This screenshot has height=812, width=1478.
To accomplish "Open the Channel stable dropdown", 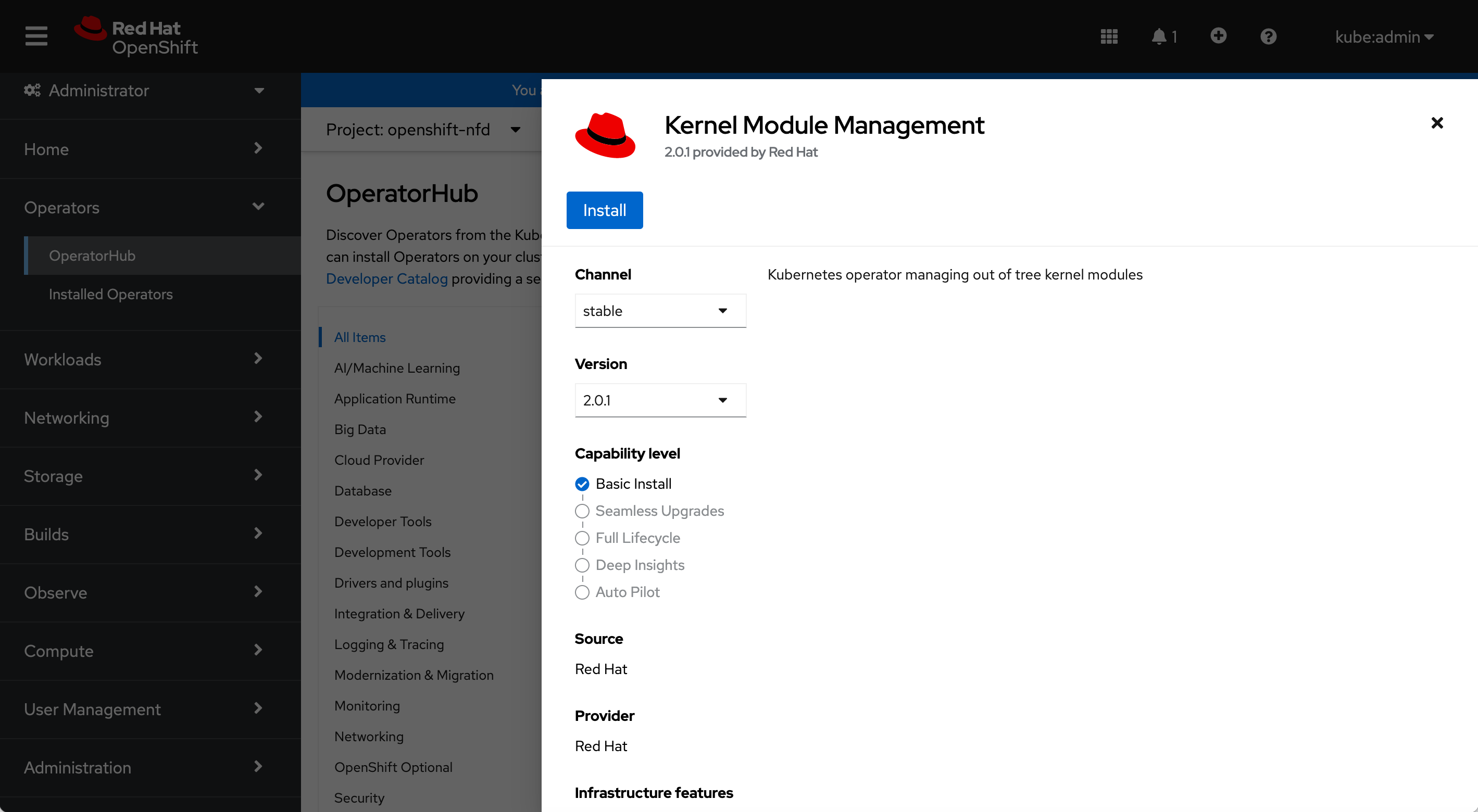I will click(660, 311).
